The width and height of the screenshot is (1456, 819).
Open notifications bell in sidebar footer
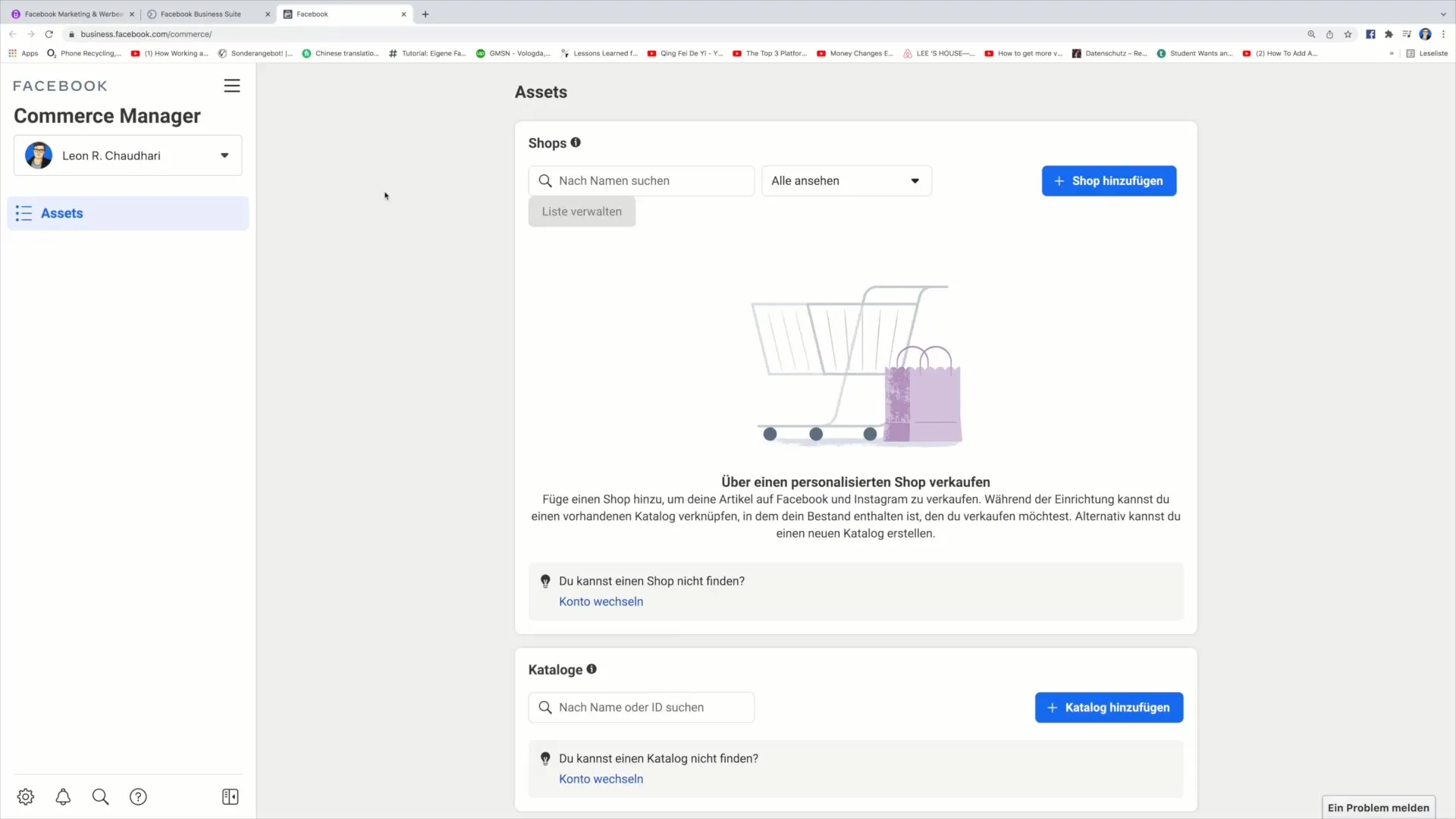point(63,796)
